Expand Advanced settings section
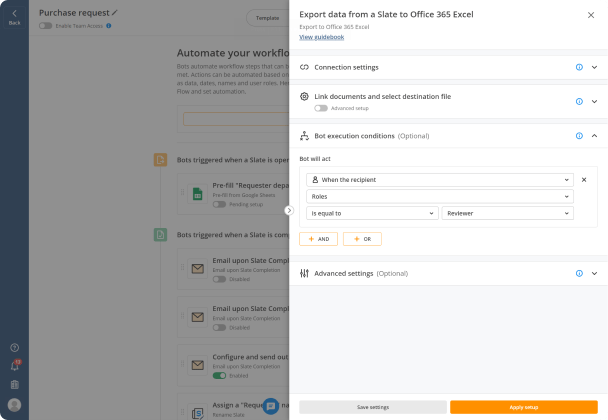This screenshot has width=608, height=420. point(594,273)
